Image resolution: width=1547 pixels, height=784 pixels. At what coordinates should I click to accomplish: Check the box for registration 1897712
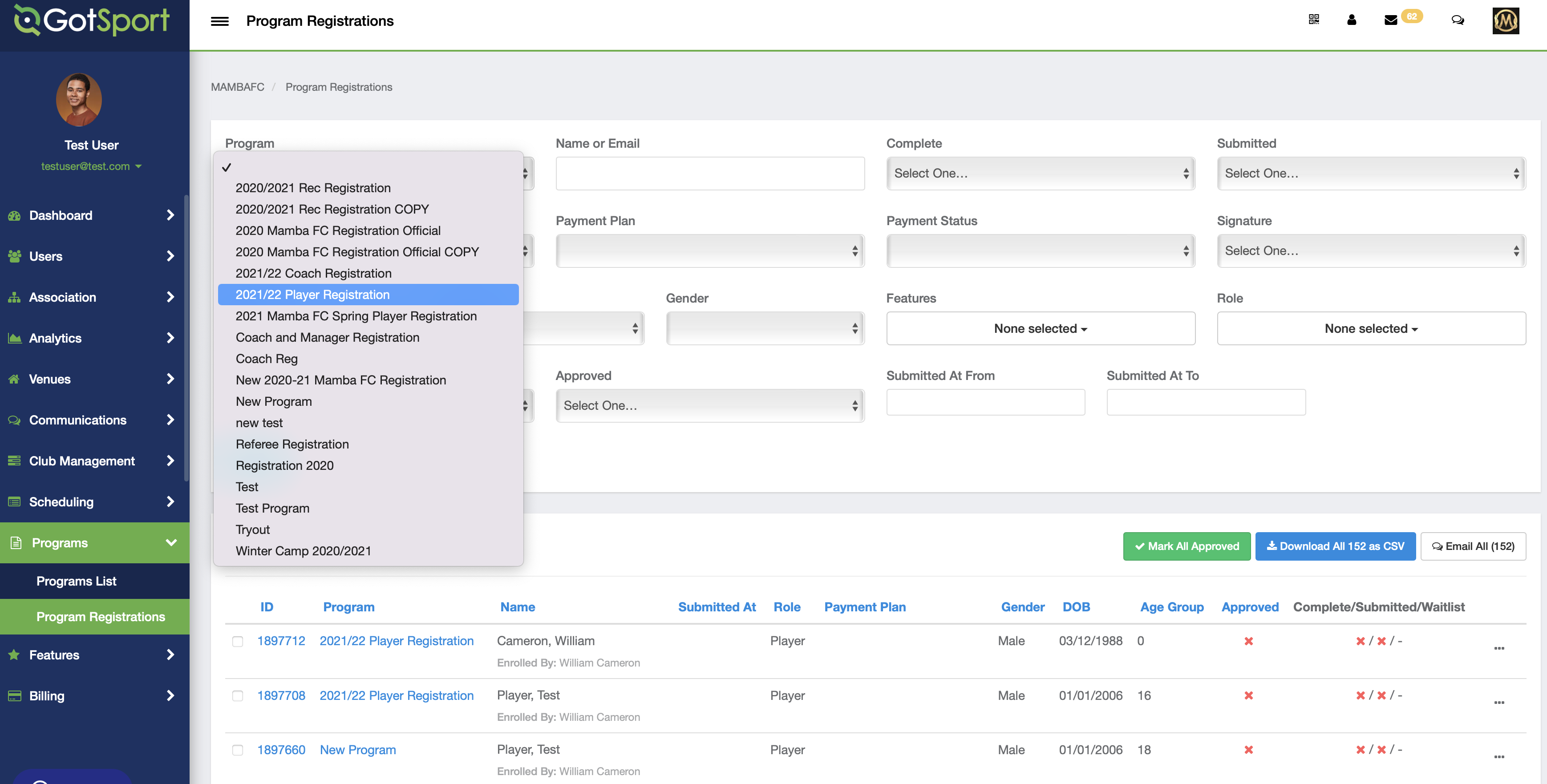tap(238, 642)
